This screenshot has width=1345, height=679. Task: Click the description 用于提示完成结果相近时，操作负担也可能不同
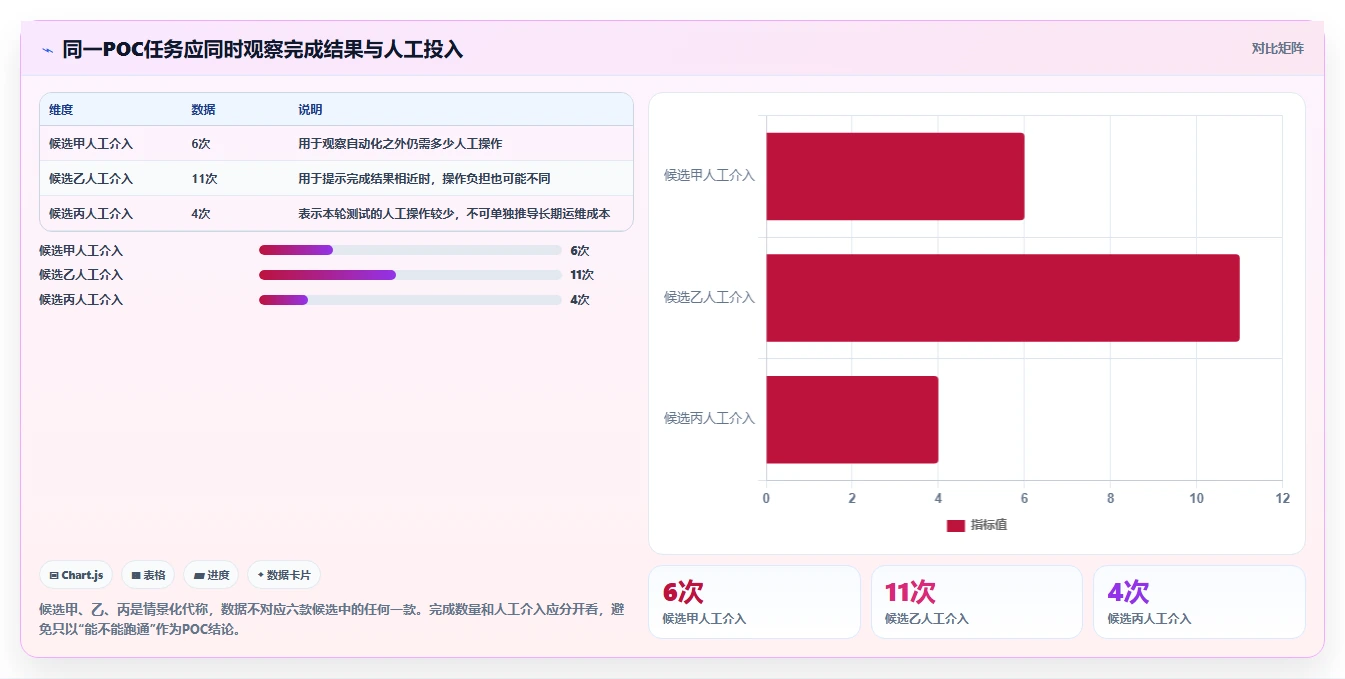pos(424,179)
